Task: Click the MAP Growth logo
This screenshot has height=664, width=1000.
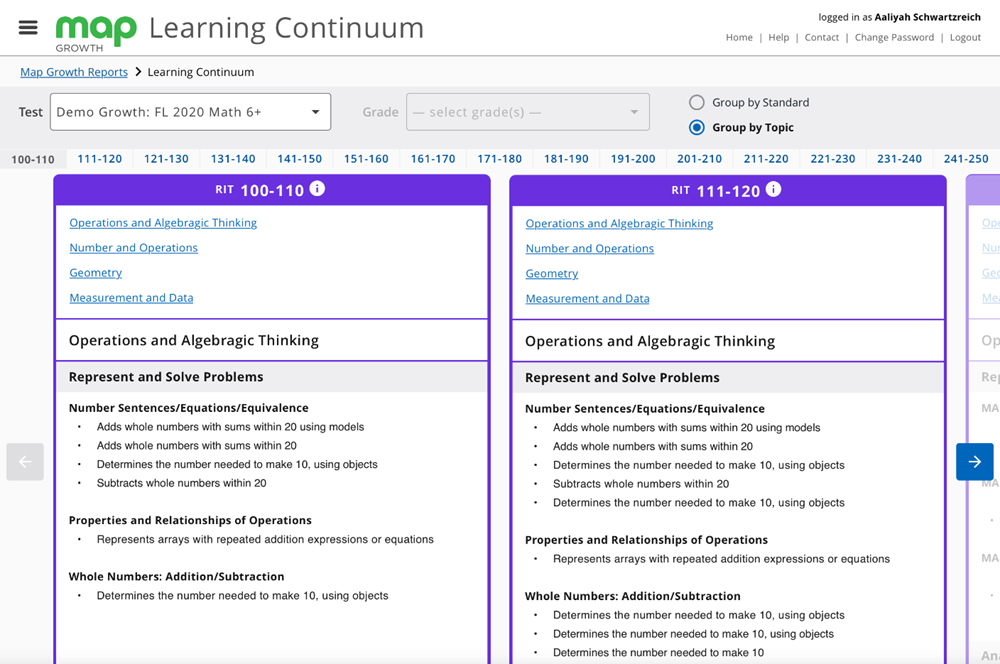Action: pos(96,33)
